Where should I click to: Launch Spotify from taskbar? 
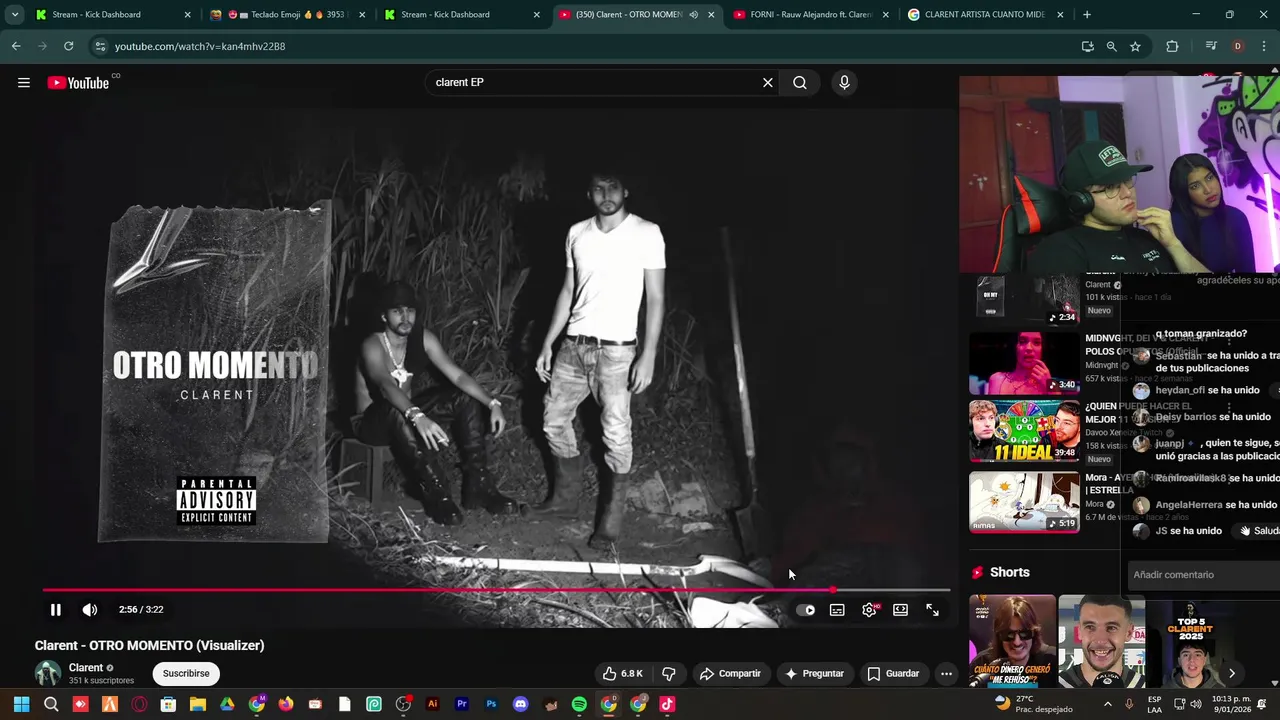(579, 704)
